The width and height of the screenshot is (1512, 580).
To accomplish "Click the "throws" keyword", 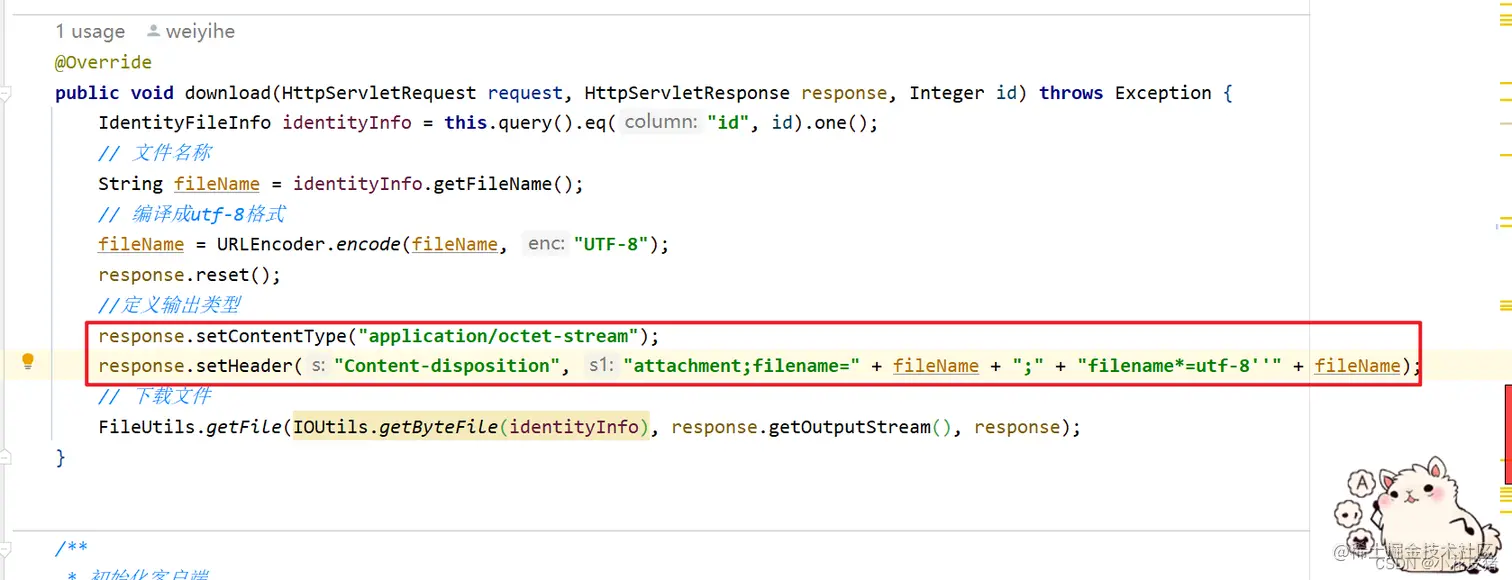I will coord(1071,93).
